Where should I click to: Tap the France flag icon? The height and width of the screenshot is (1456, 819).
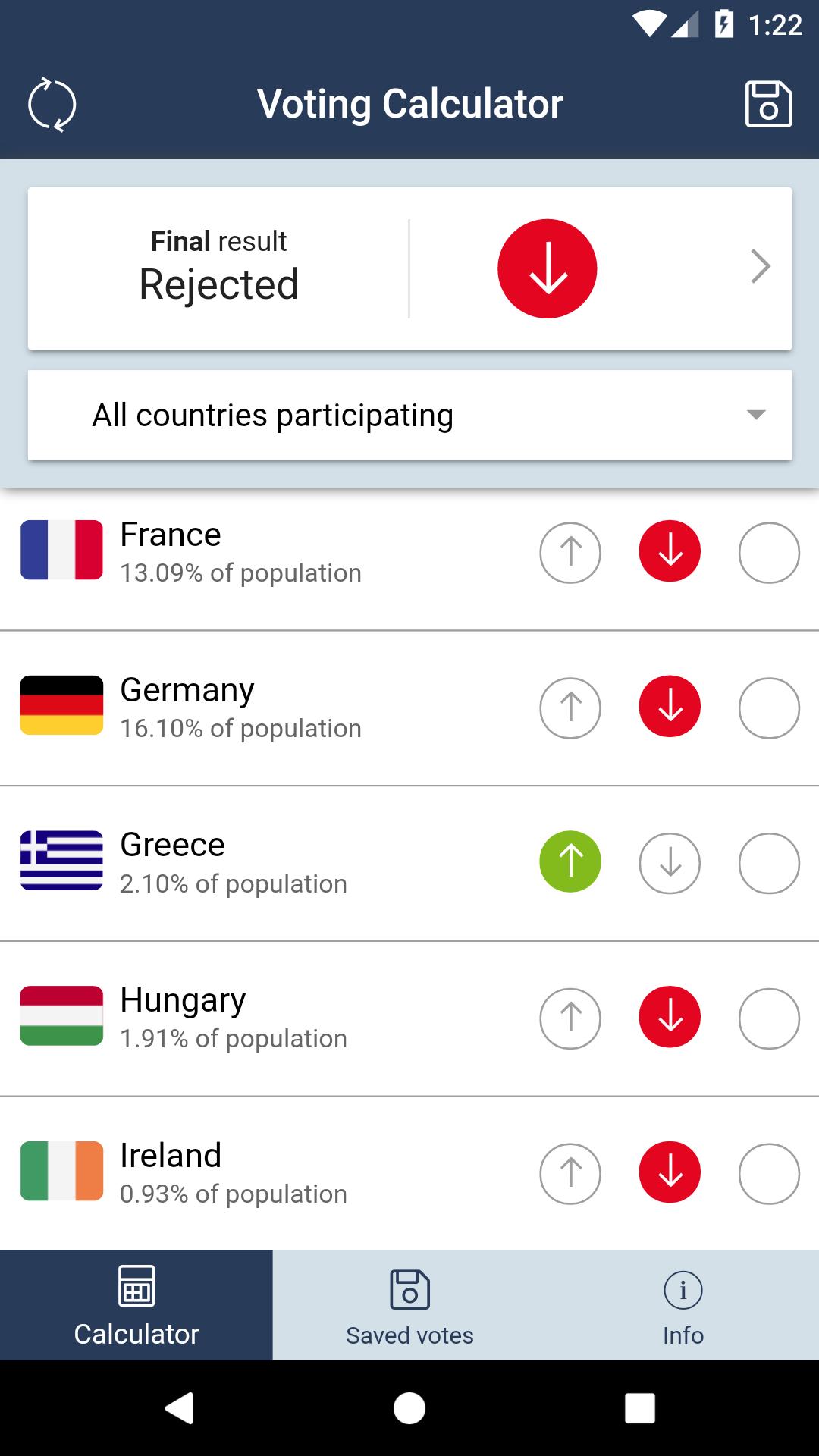pos(61,550)
